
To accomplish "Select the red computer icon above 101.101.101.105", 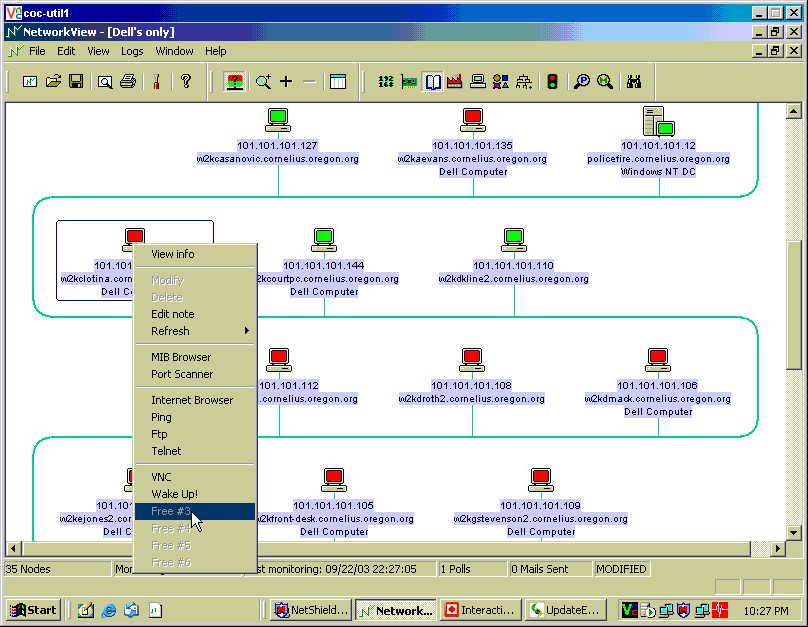I will tap(334, 480).
